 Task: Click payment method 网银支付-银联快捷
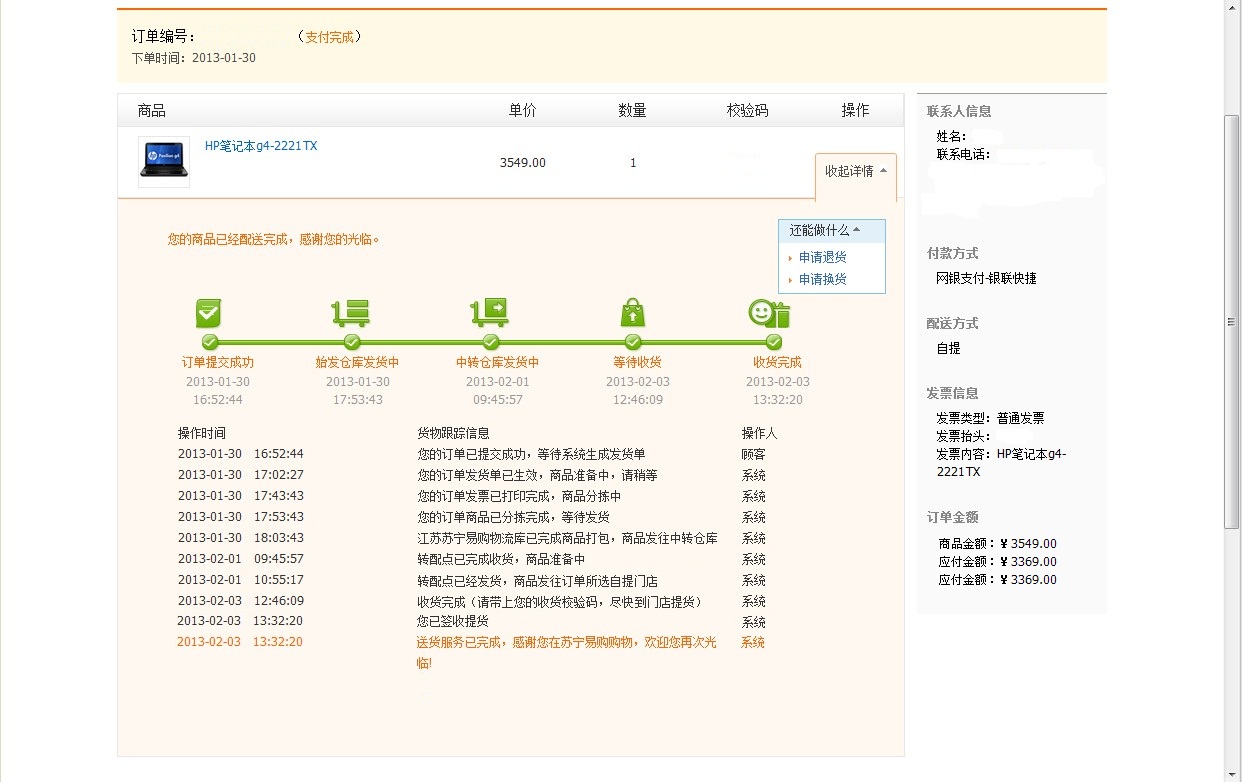(986, 278)
